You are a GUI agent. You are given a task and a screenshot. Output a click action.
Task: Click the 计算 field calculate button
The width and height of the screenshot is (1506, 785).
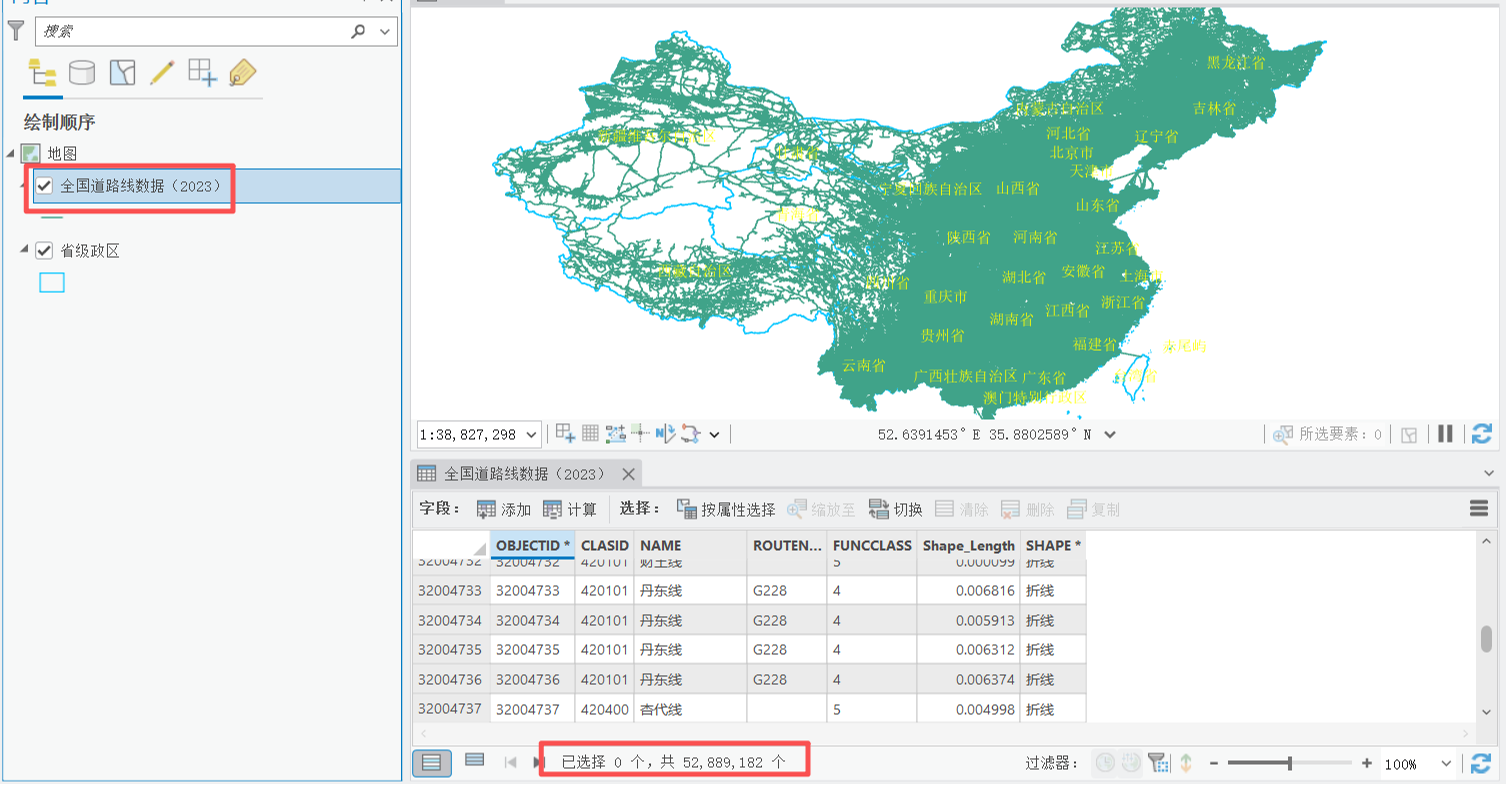point(570,509)
